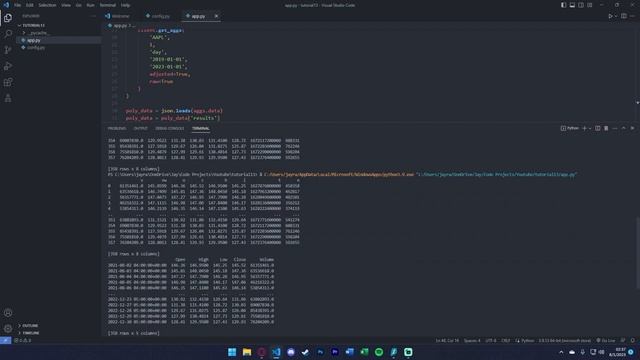Switch to the config.py editor tab
Viewport: 640px width, 360px height.
(x=158, y=16)
